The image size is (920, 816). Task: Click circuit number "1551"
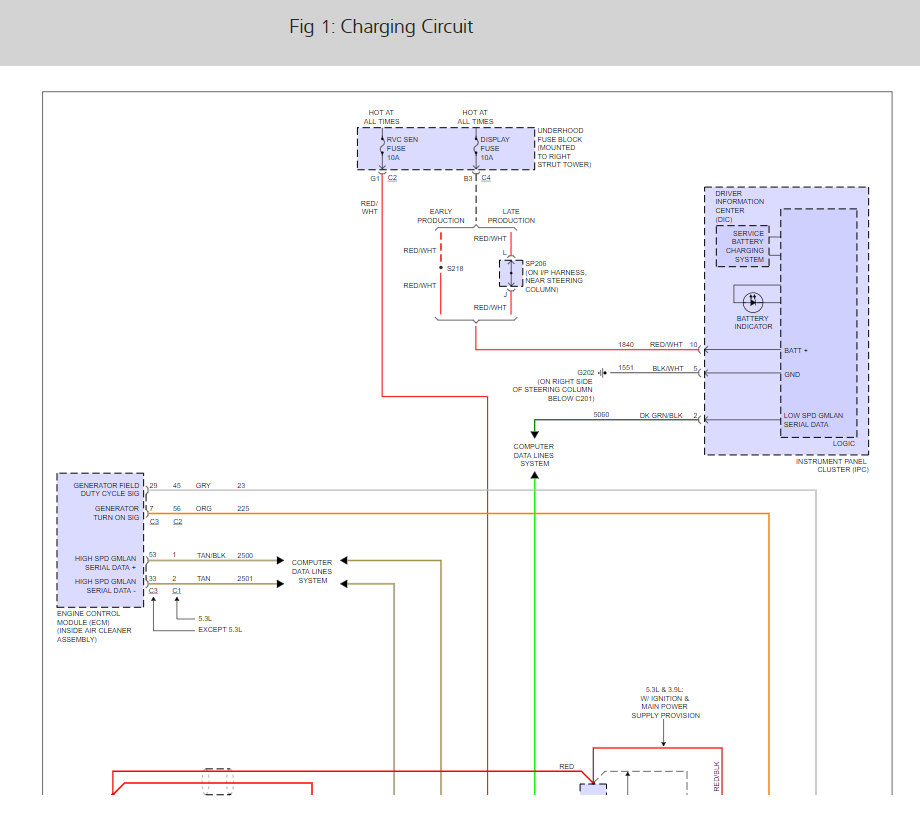pos(626,368)
